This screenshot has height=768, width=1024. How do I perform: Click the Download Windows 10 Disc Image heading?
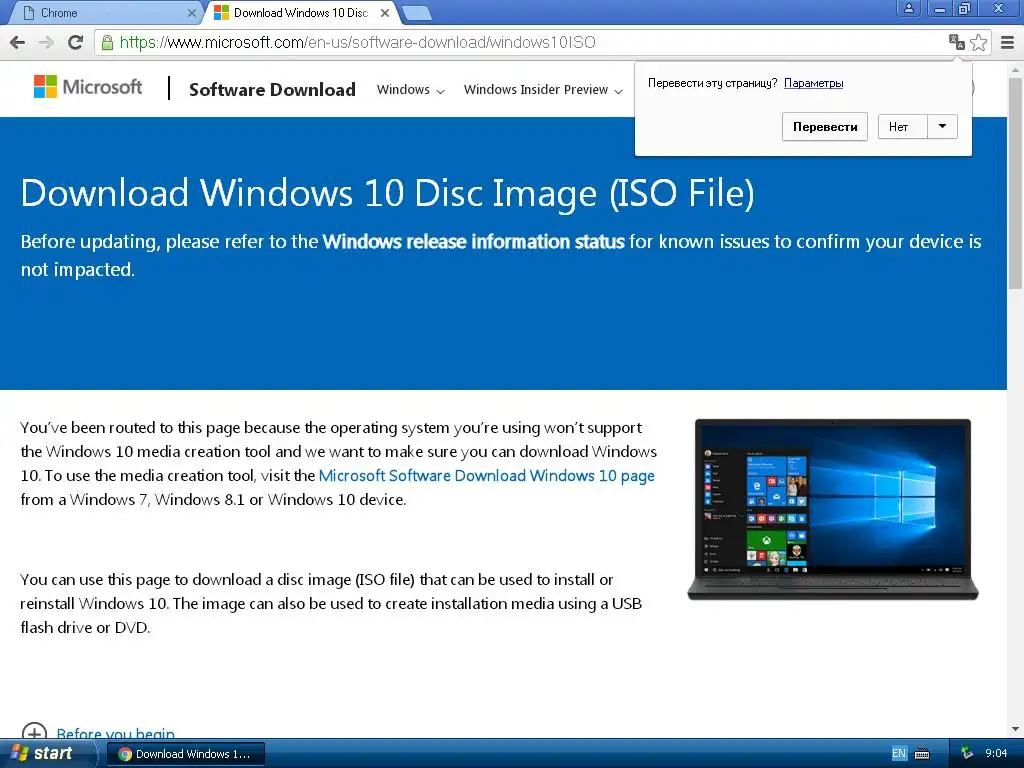(387, 193)
